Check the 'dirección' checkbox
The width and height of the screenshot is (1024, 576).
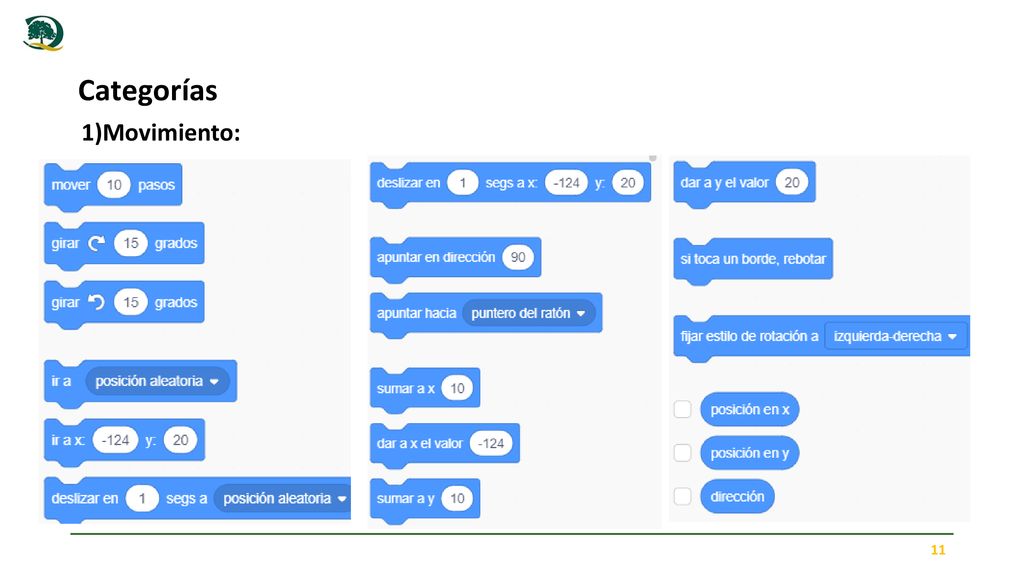click(682, 496)
